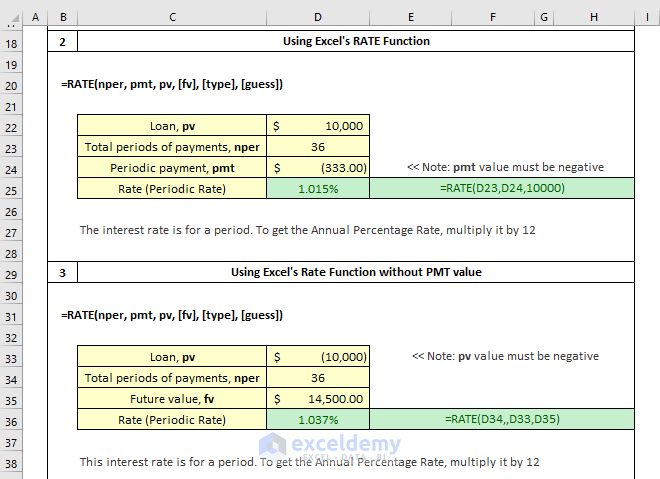
Task: Click the select-all corner triangle
Action: point(15,18)
